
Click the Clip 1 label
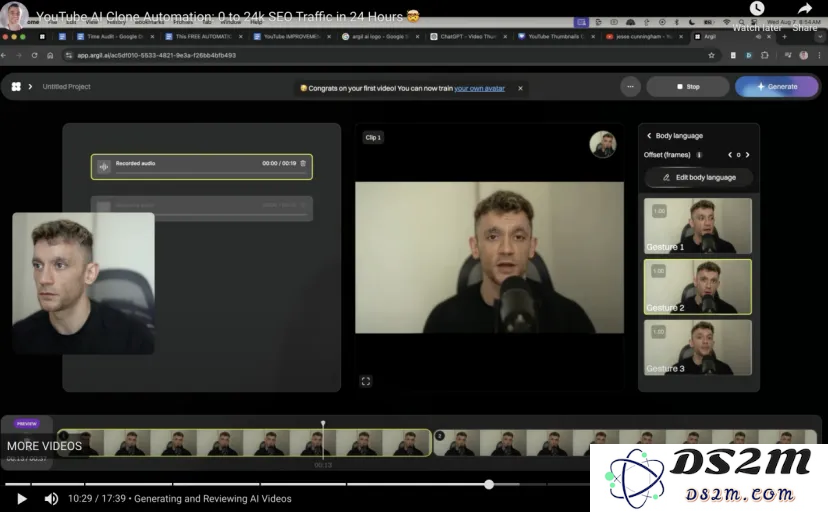coord(373,137)
